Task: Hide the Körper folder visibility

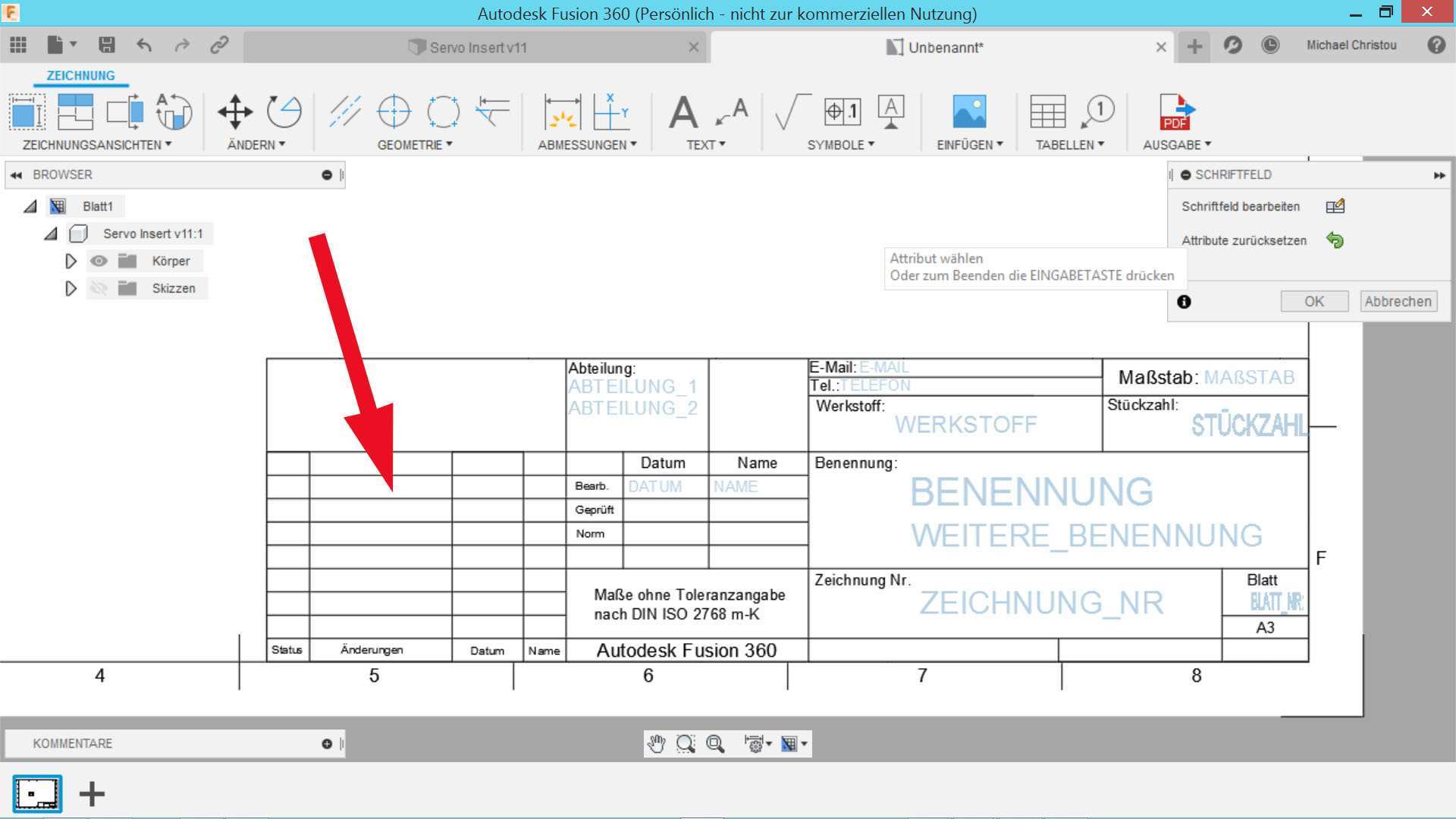Action: pos(99,261)
